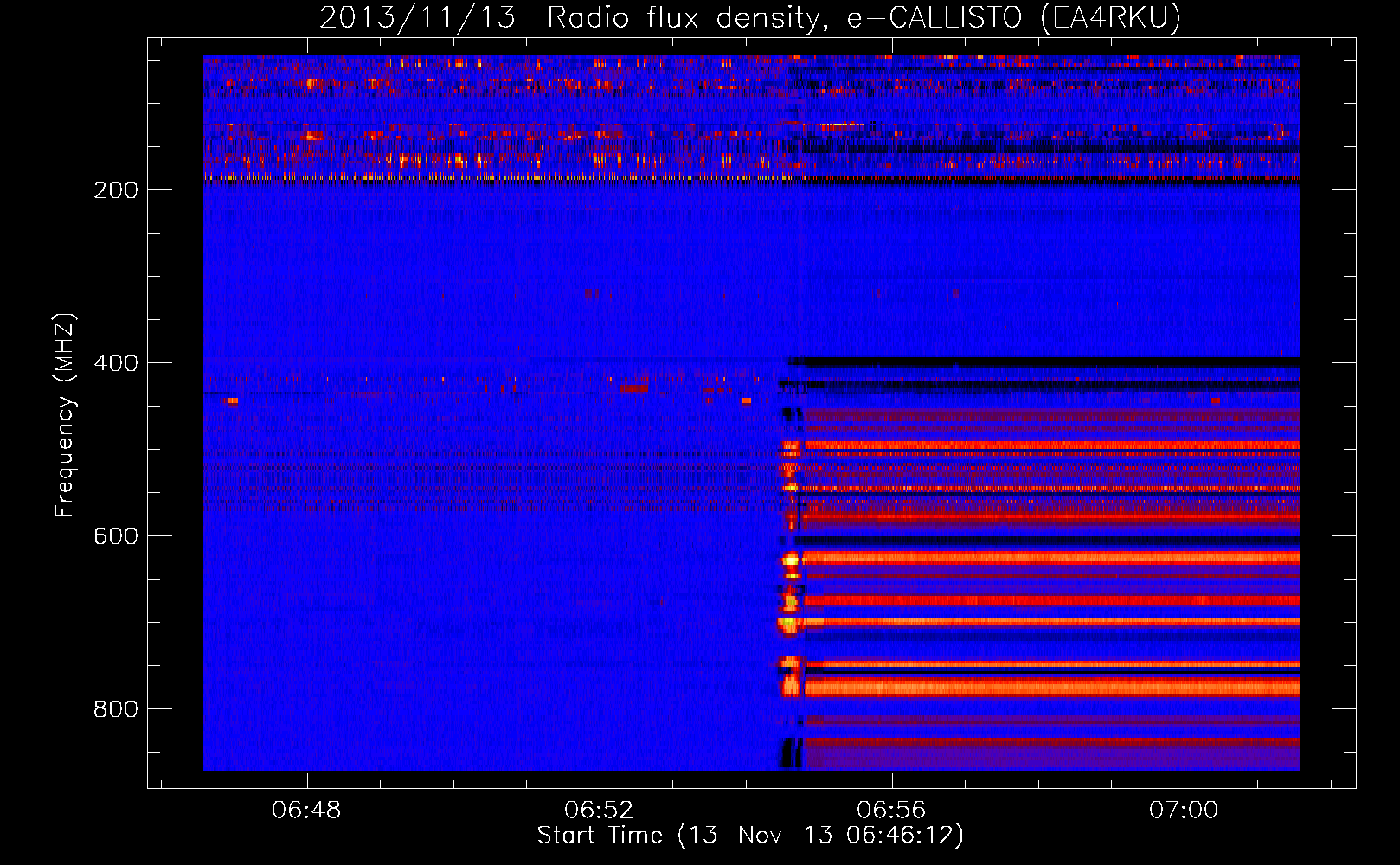Click the plot title '2013/11/13 Radio flux density, e-CALLISTO (EA4RKU)'
Screen dimensions: 1400x865
pos(750,17)
